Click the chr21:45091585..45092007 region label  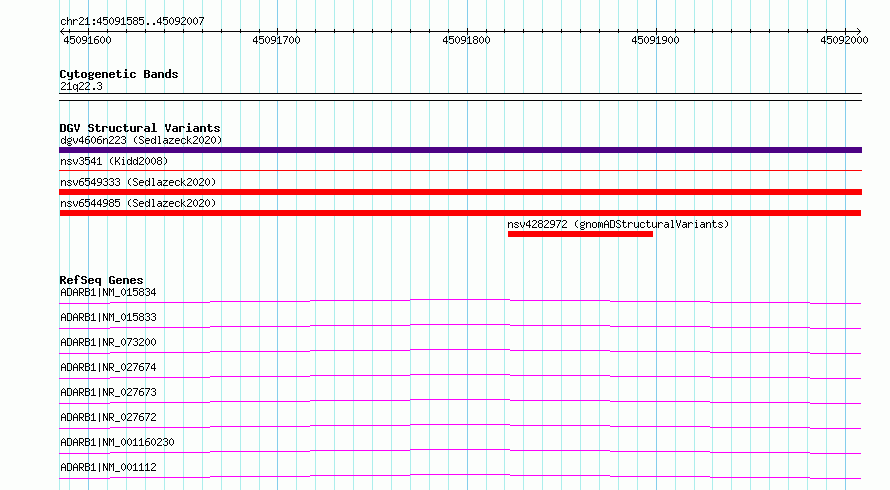point(132,21)
